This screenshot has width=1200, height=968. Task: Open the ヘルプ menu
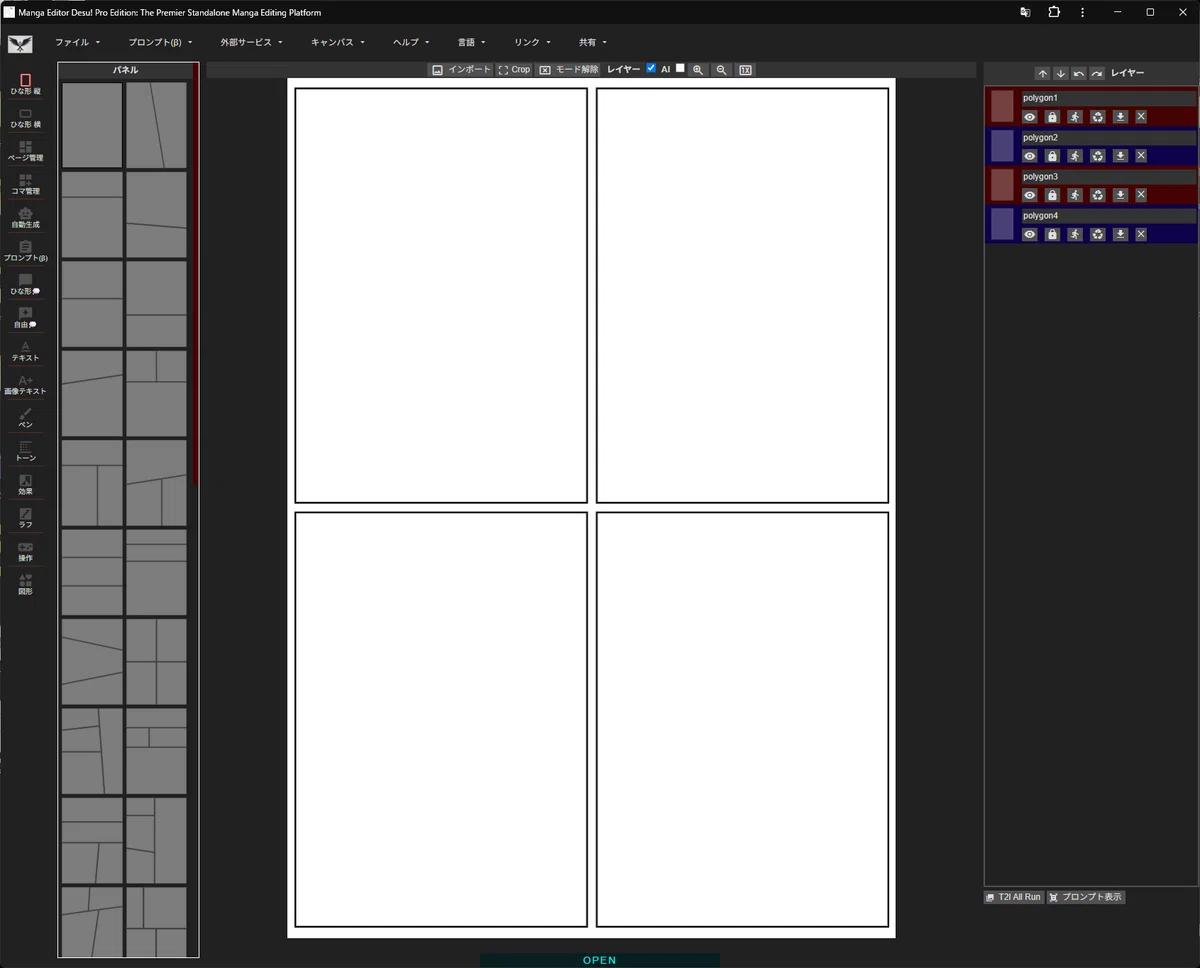click(x=411, y=43)
